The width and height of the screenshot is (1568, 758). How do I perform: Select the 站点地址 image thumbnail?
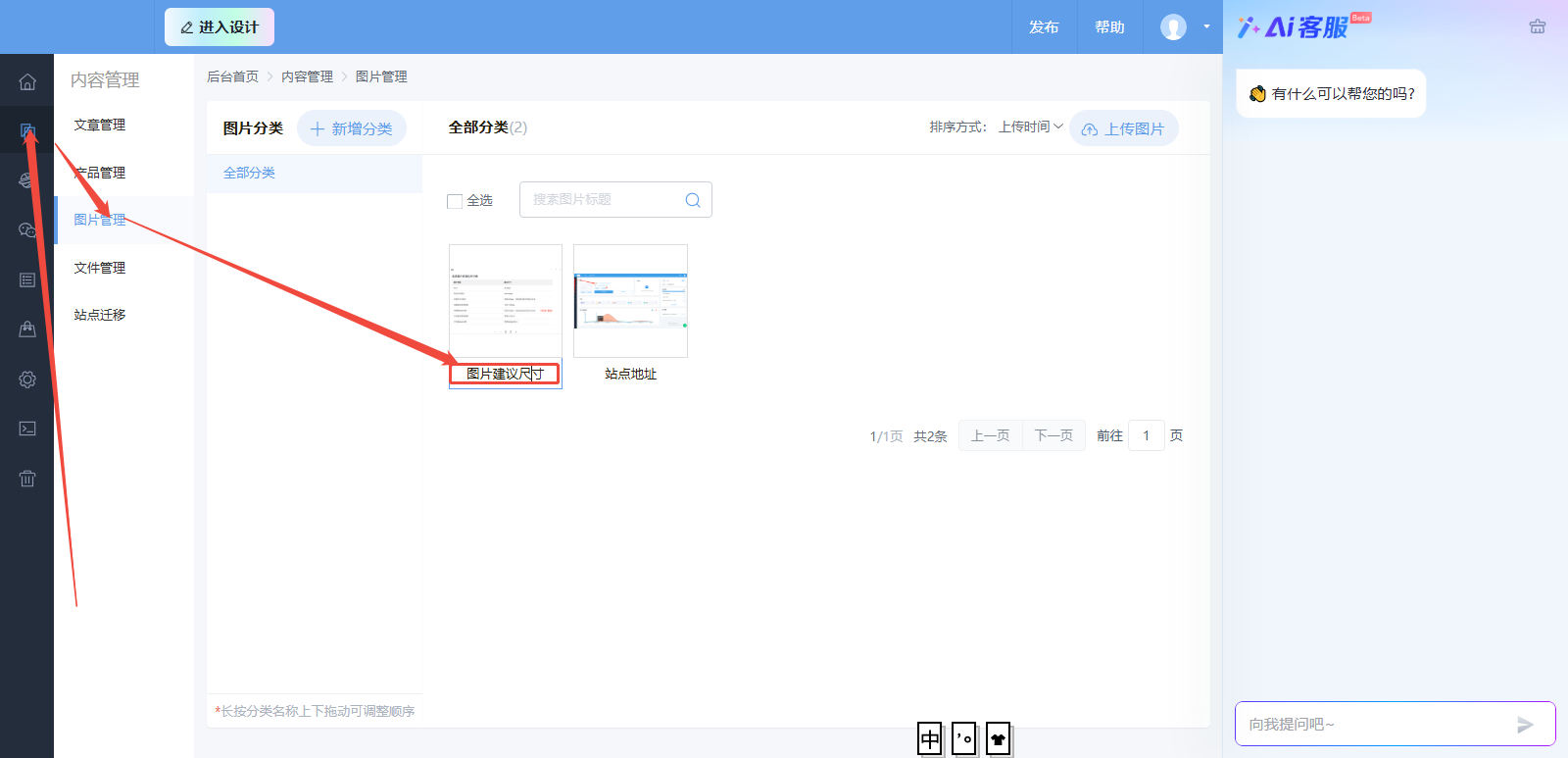[x=630, y=301]
